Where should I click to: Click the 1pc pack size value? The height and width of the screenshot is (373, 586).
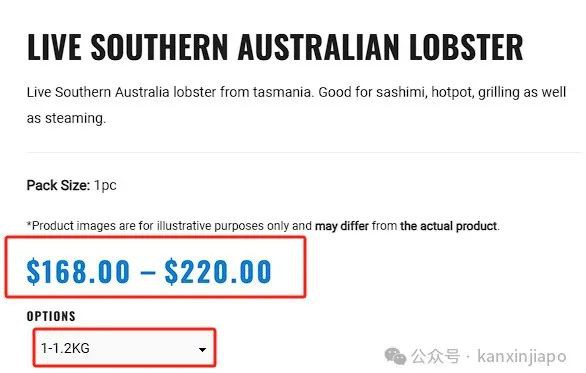(x=105, y=185)
